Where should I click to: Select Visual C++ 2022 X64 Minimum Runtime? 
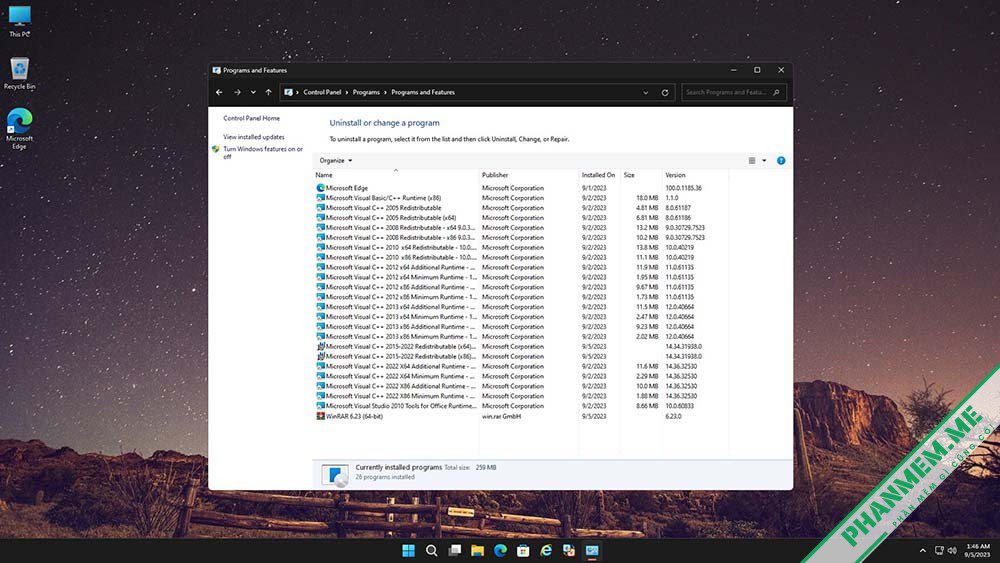[x=522, y=376]
